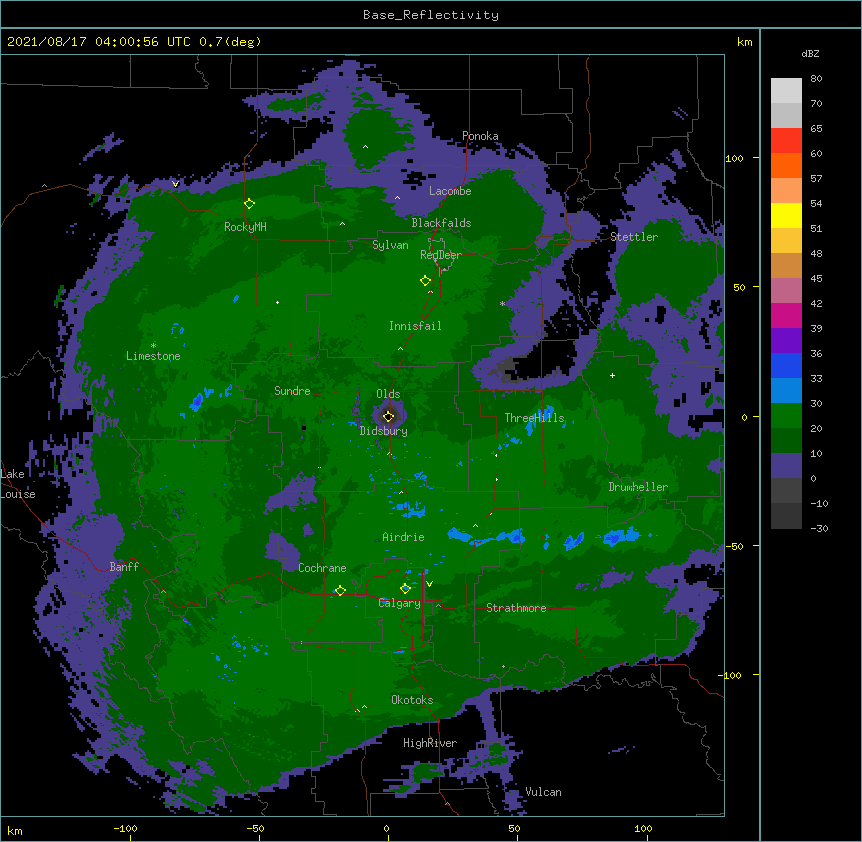
Task: Click the Innisfail city label
Action: [x=415, y=326]
